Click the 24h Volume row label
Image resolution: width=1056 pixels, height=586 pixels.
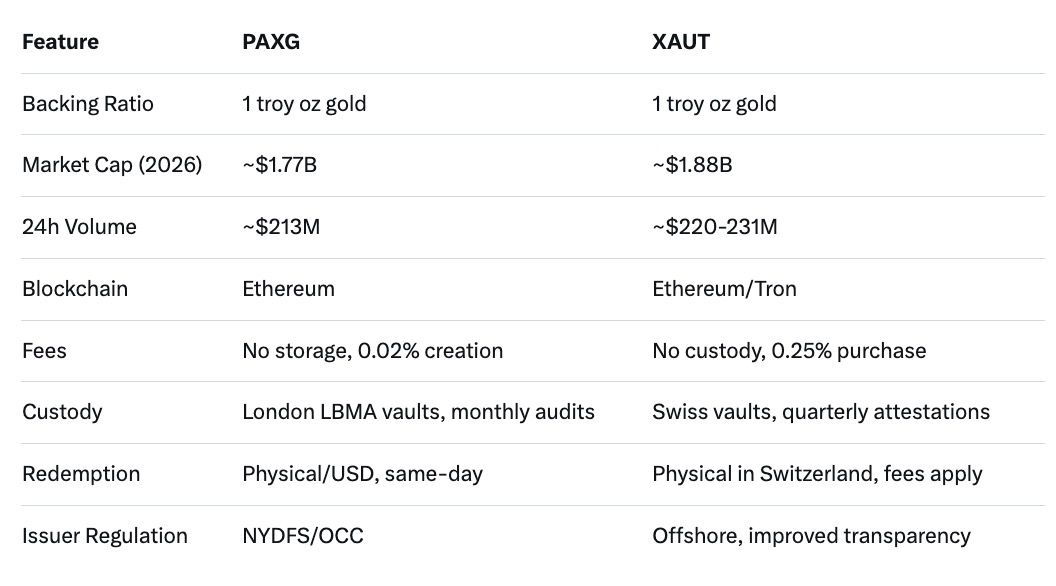coord(79,227)
